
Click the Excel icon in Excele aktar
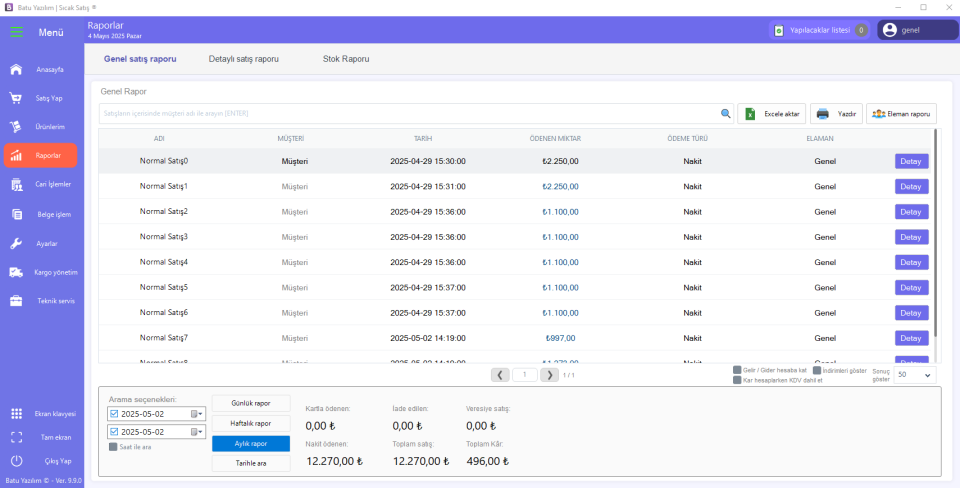click(750, 114)
